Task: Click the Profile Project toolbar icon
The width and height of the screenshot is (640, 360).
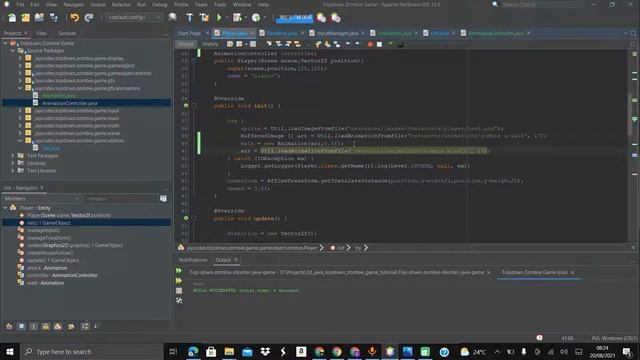Action: point(256,18)
